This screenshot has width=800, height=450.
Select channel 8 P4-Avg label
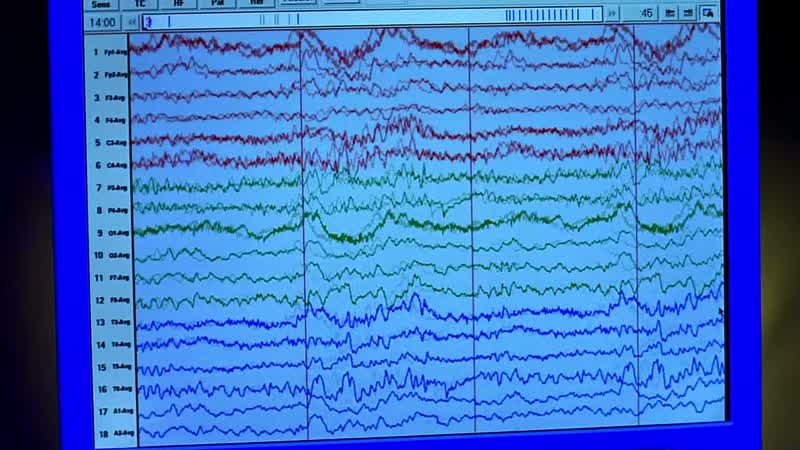point(112,210)
